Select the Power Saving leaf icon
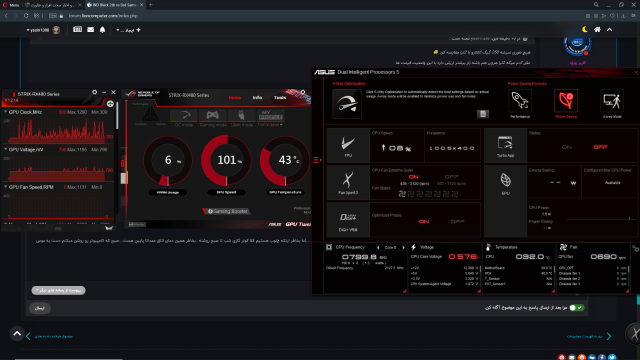Viewport: 640px width, 360px height. pyautogui.click(x=566, y=101)
